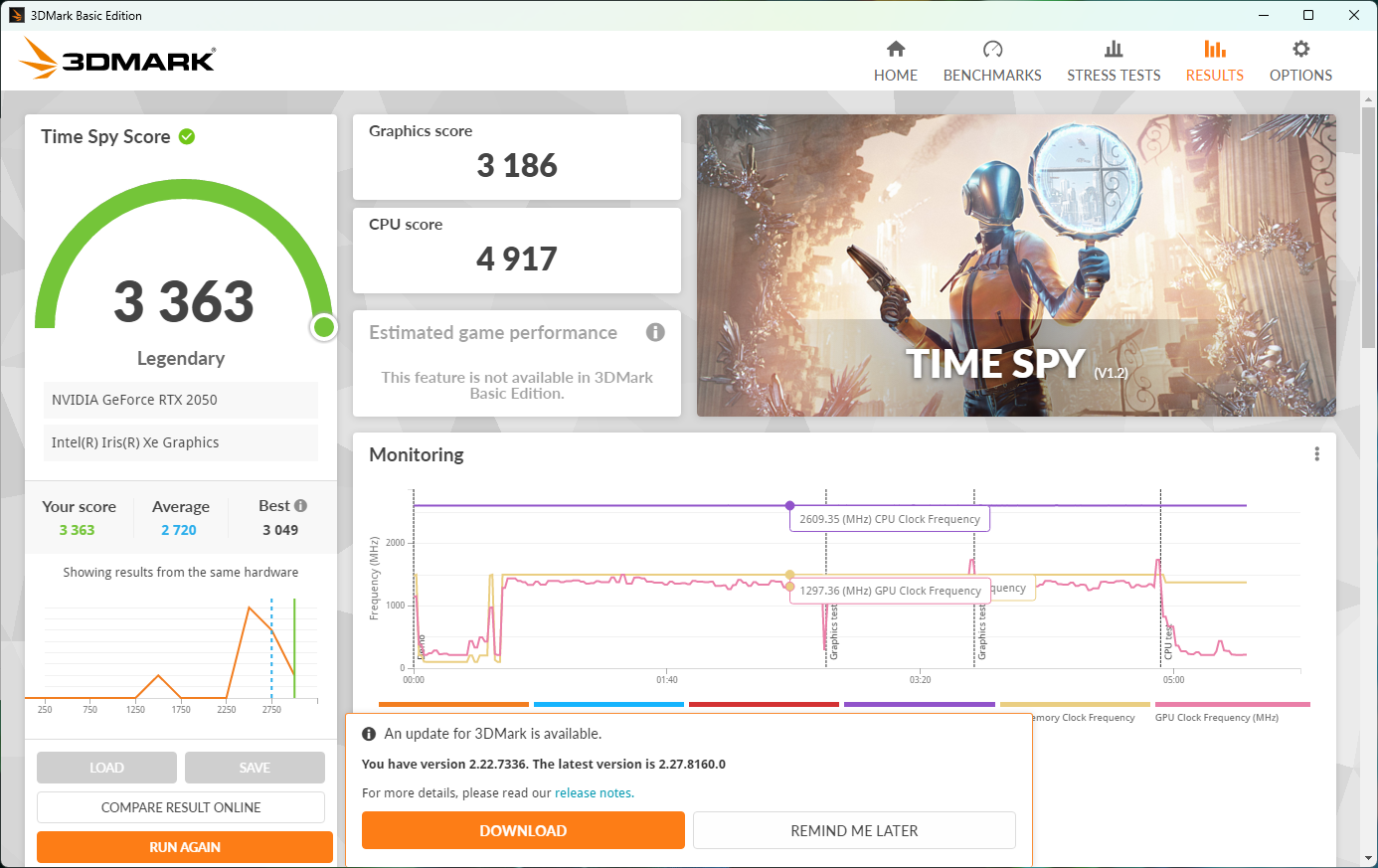
Task: Click the DOWNLOAD update button
Action: coord(523,830)
